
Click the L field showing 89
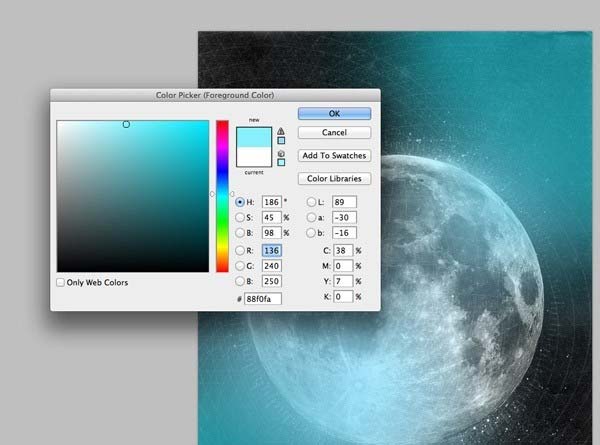tap(344, 202)
